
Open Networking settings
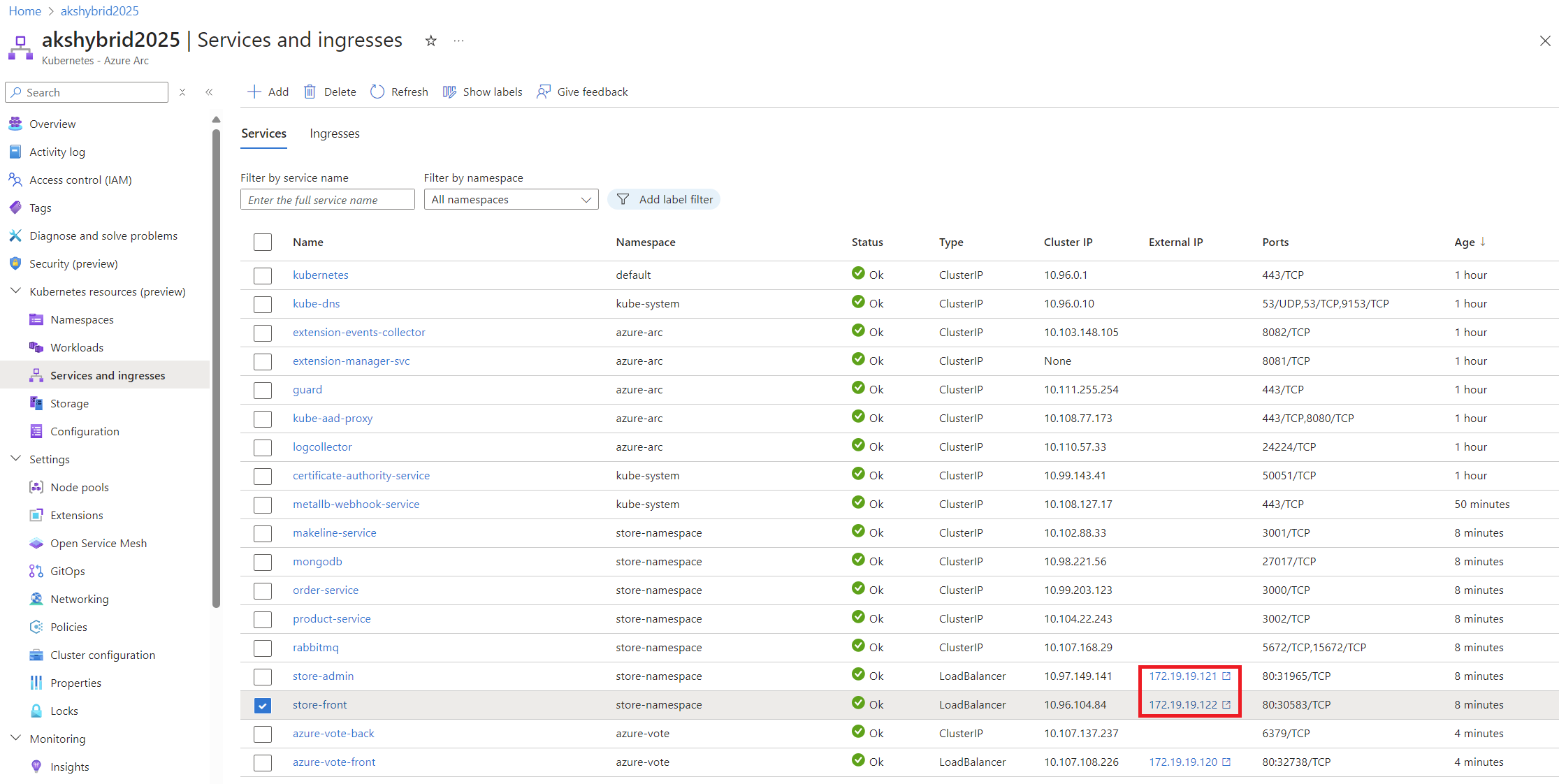(80, 599)
